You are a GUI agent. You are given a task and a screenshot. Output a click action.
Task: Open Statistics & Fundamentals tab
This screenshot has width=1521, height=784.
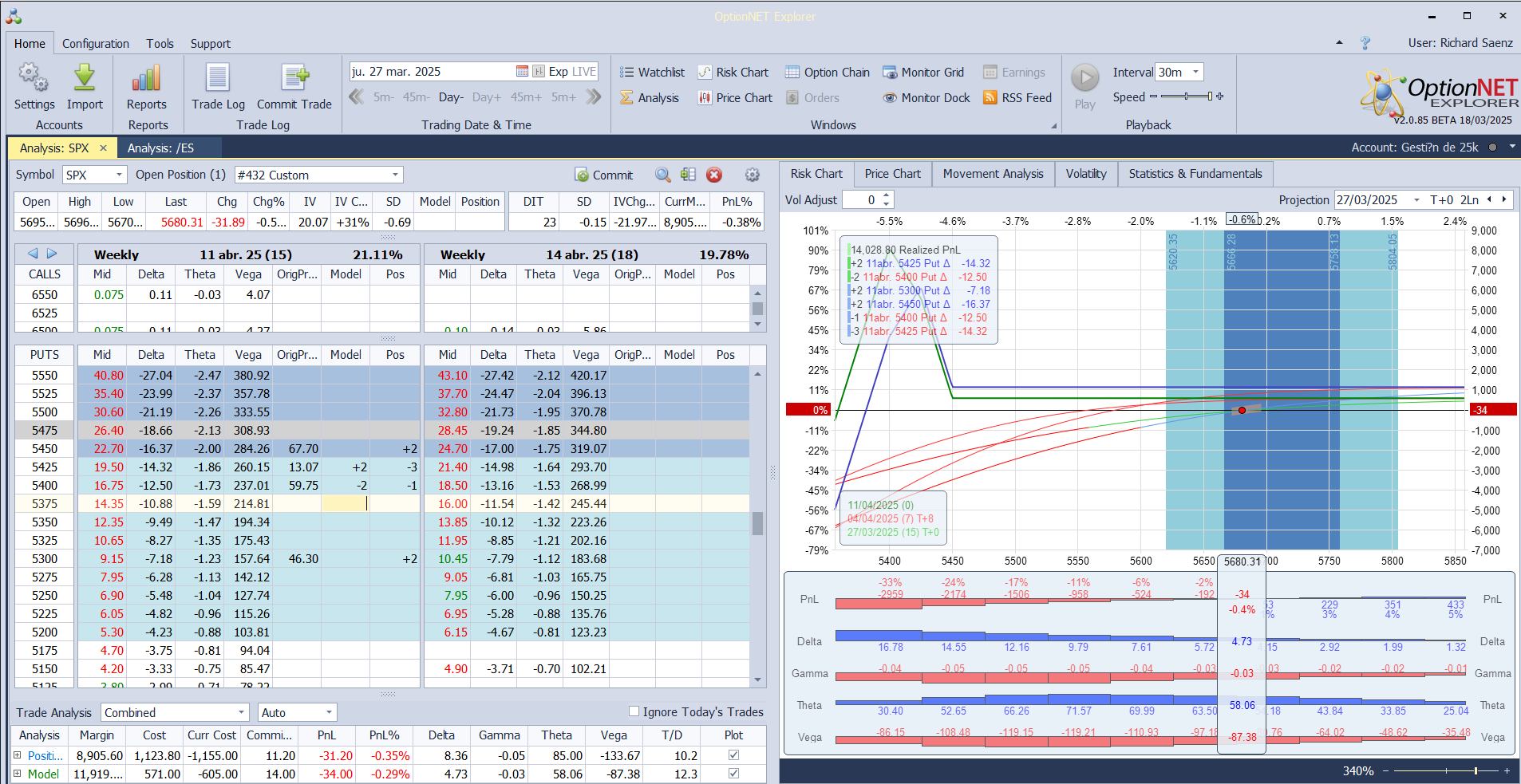[1195, 174]
